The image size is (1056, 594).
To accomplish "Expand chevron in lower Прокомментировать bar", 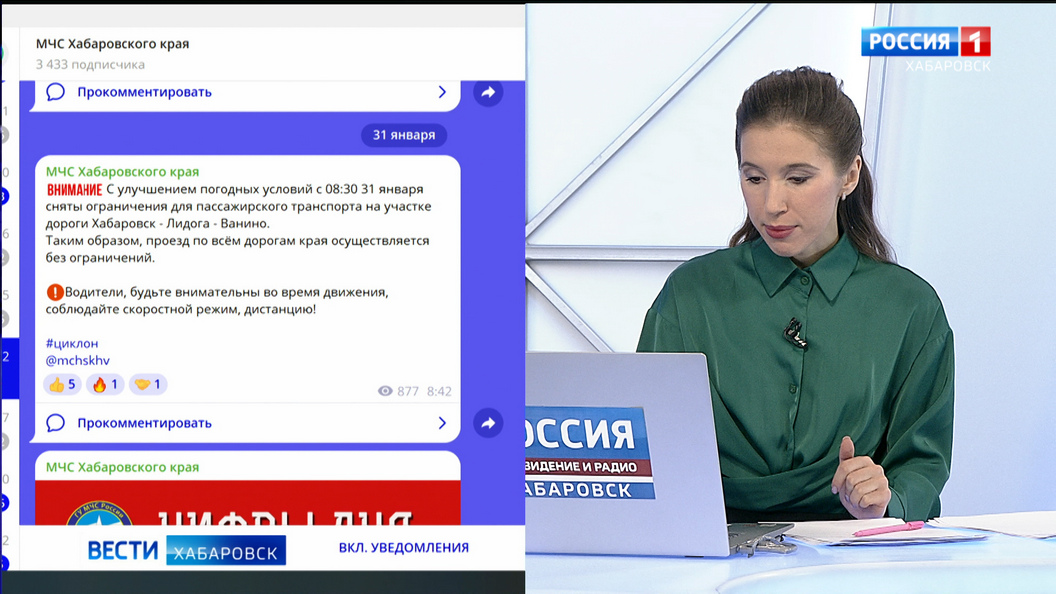I will (442, 423).
